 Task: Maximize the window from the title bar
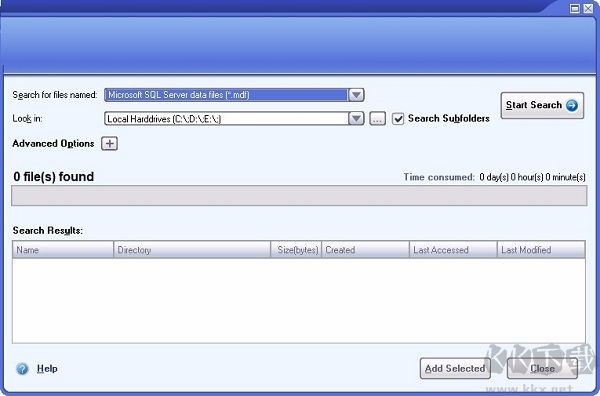(x=575, y=8)
